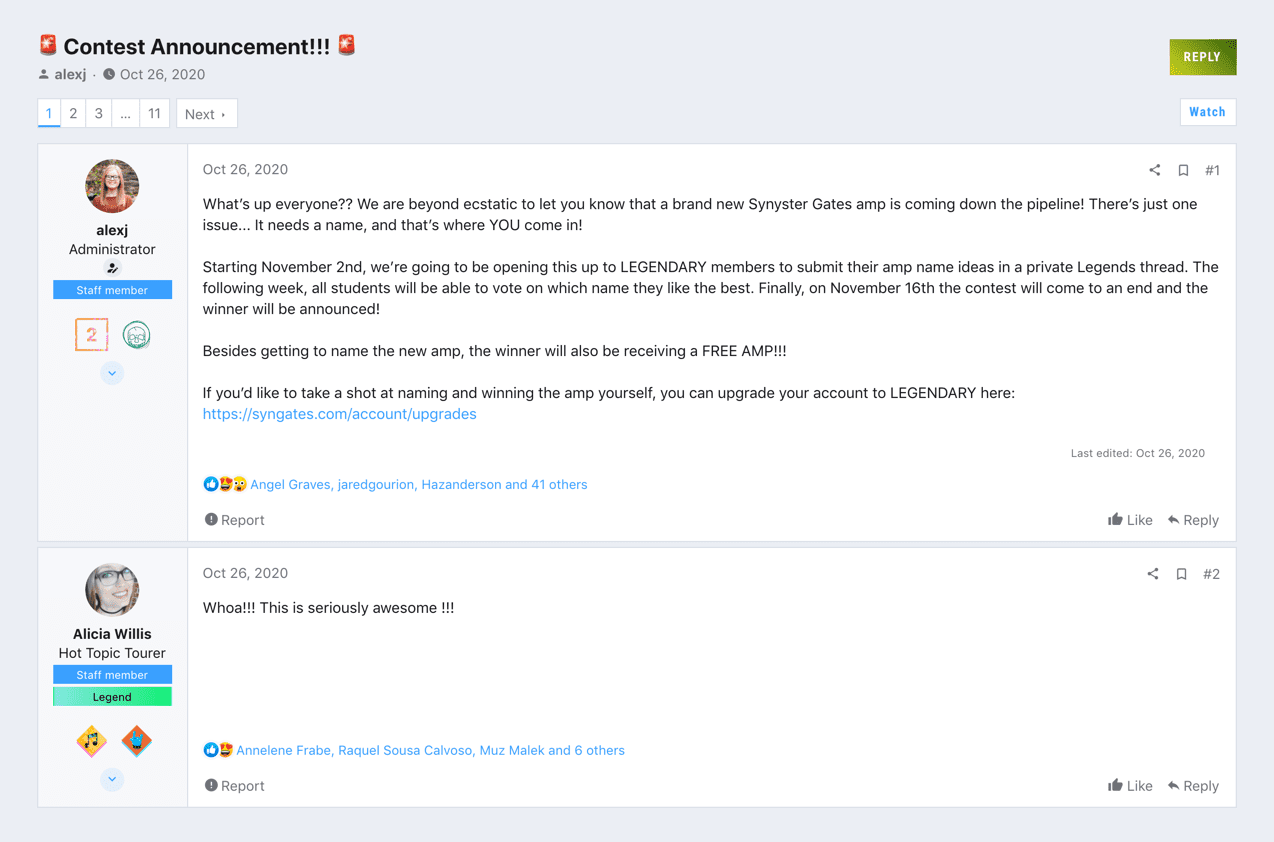Like alexj's first post
The height and width of the screenshot is (842, 1274).
pos(1130,520)
